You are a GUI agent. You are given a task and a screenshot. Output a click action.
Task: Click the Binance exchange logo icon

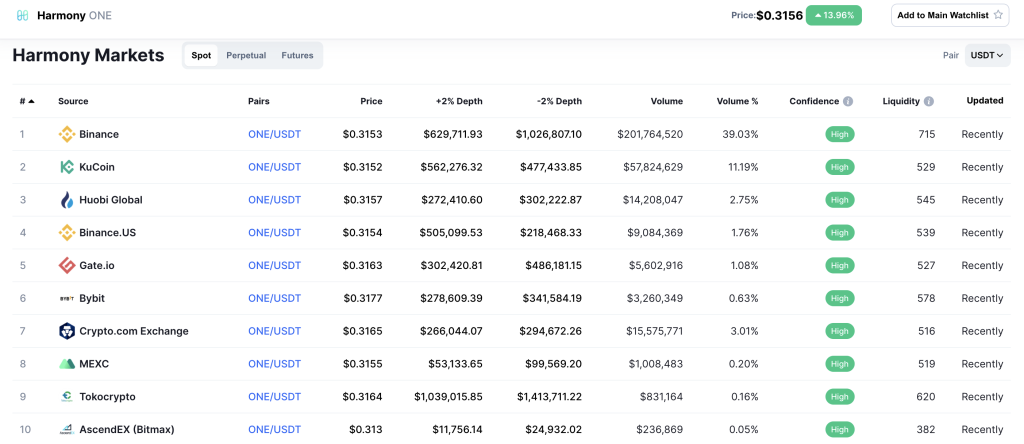coord(67,135)
